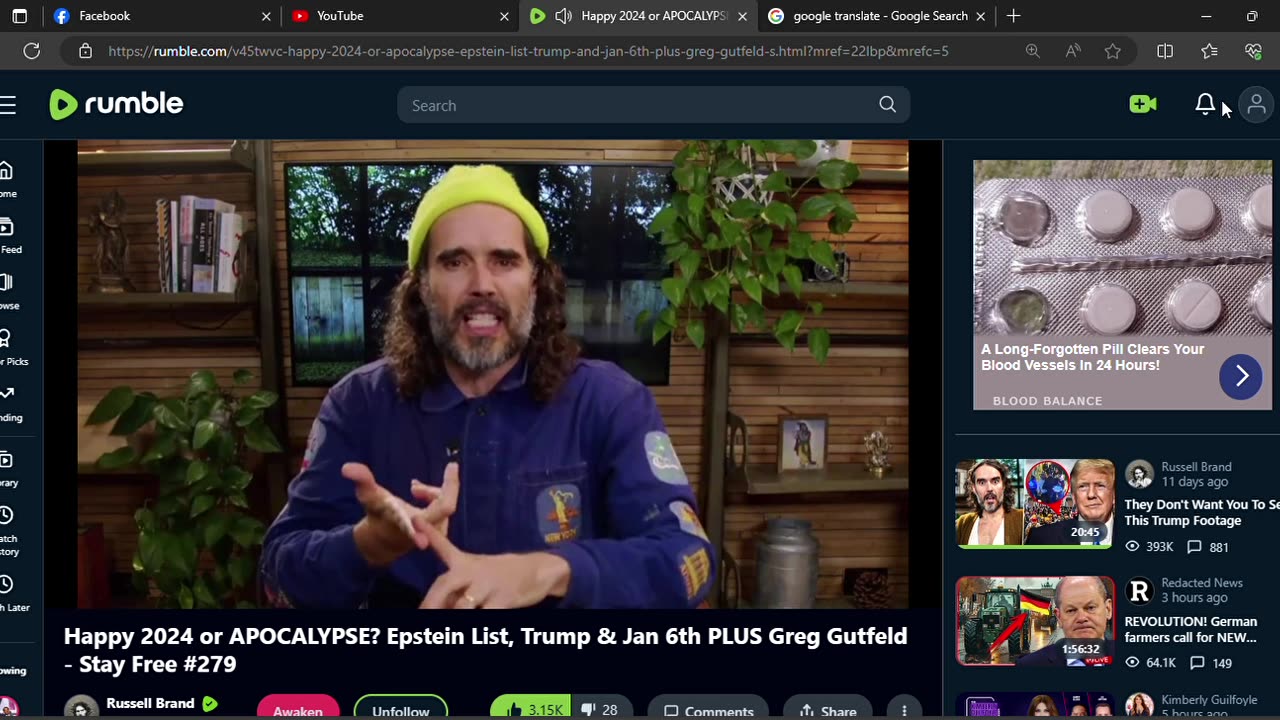Open the browser Favorites list icon
The height and width of the screenshot is (720, 1280).
[x=1209, y=51]
